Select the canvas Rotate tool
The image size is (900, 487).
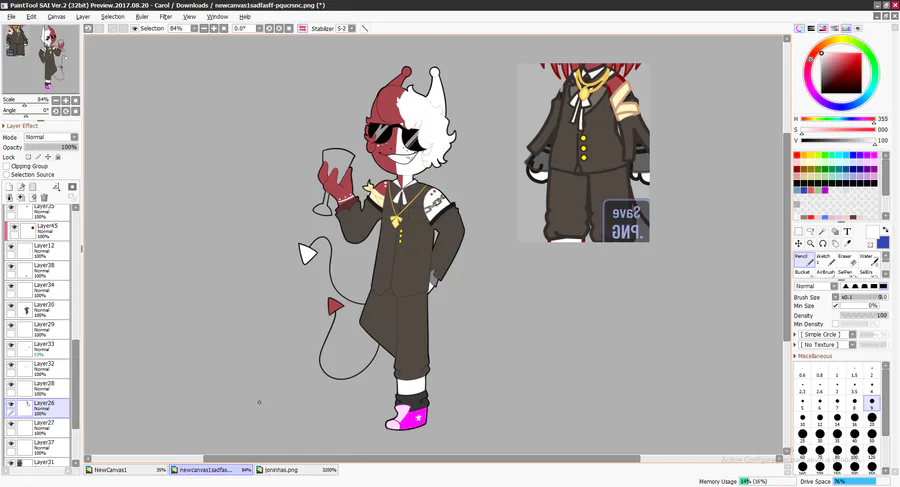[x=823, y=244]
